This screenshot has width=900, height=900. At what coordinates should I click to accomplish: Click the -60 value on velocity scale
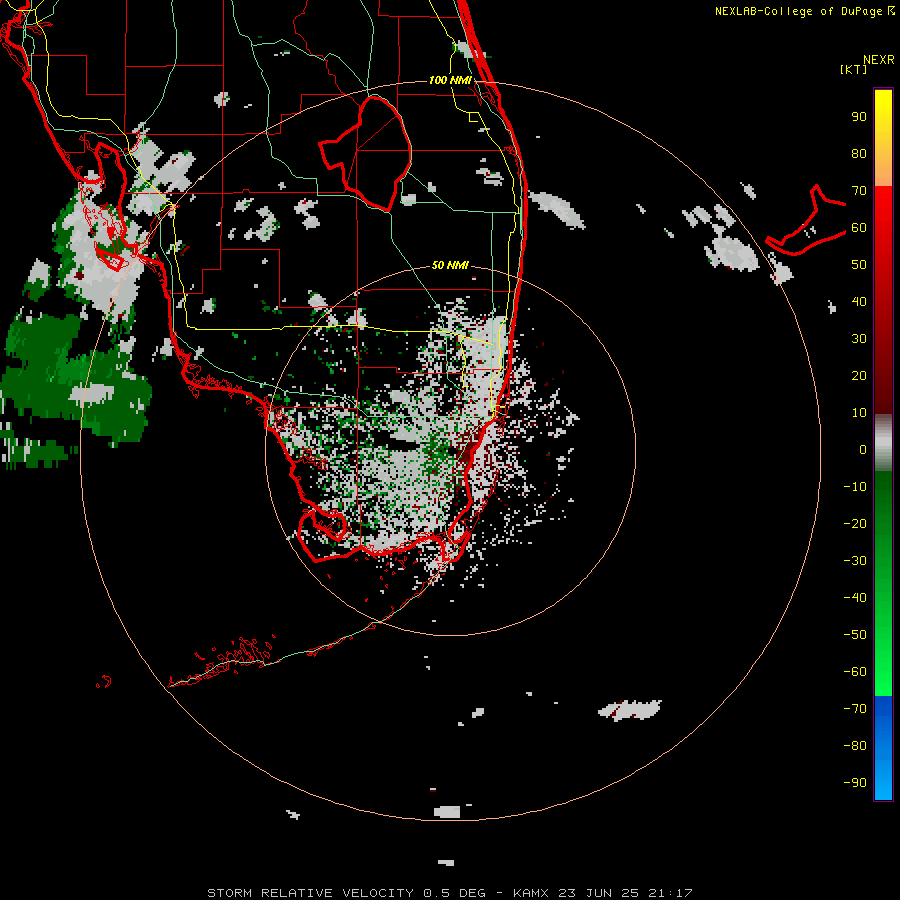(855, 672)
